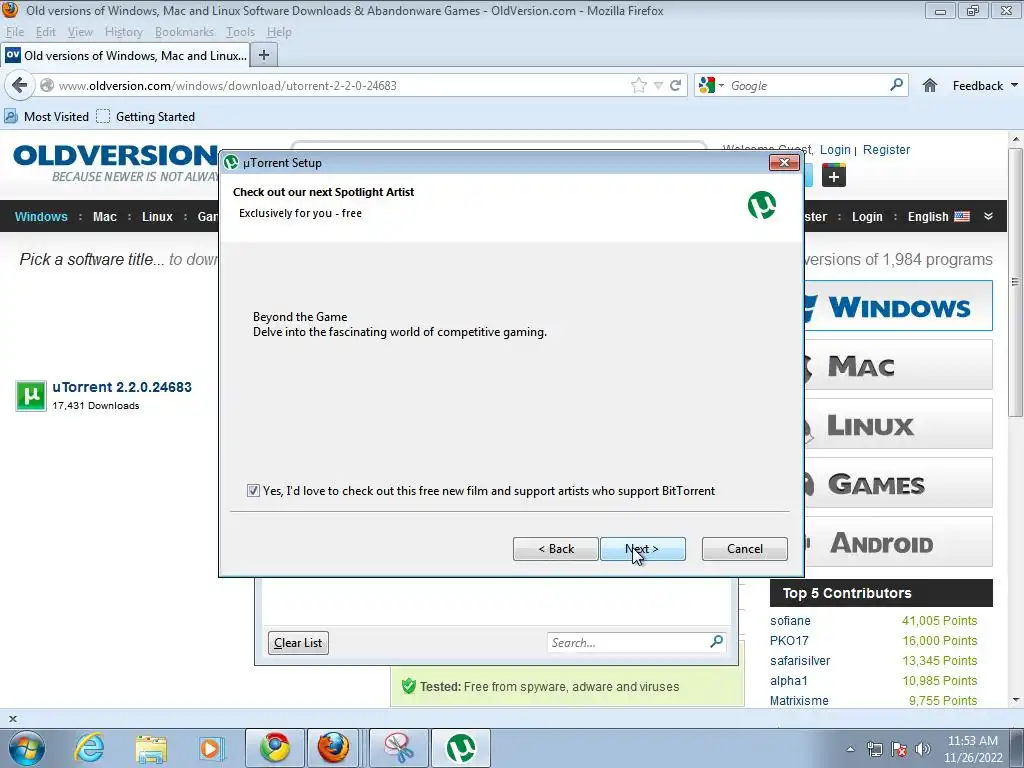Click the Login link beside Register
This screenshot has height=768, width=1024.
point(835,150)
